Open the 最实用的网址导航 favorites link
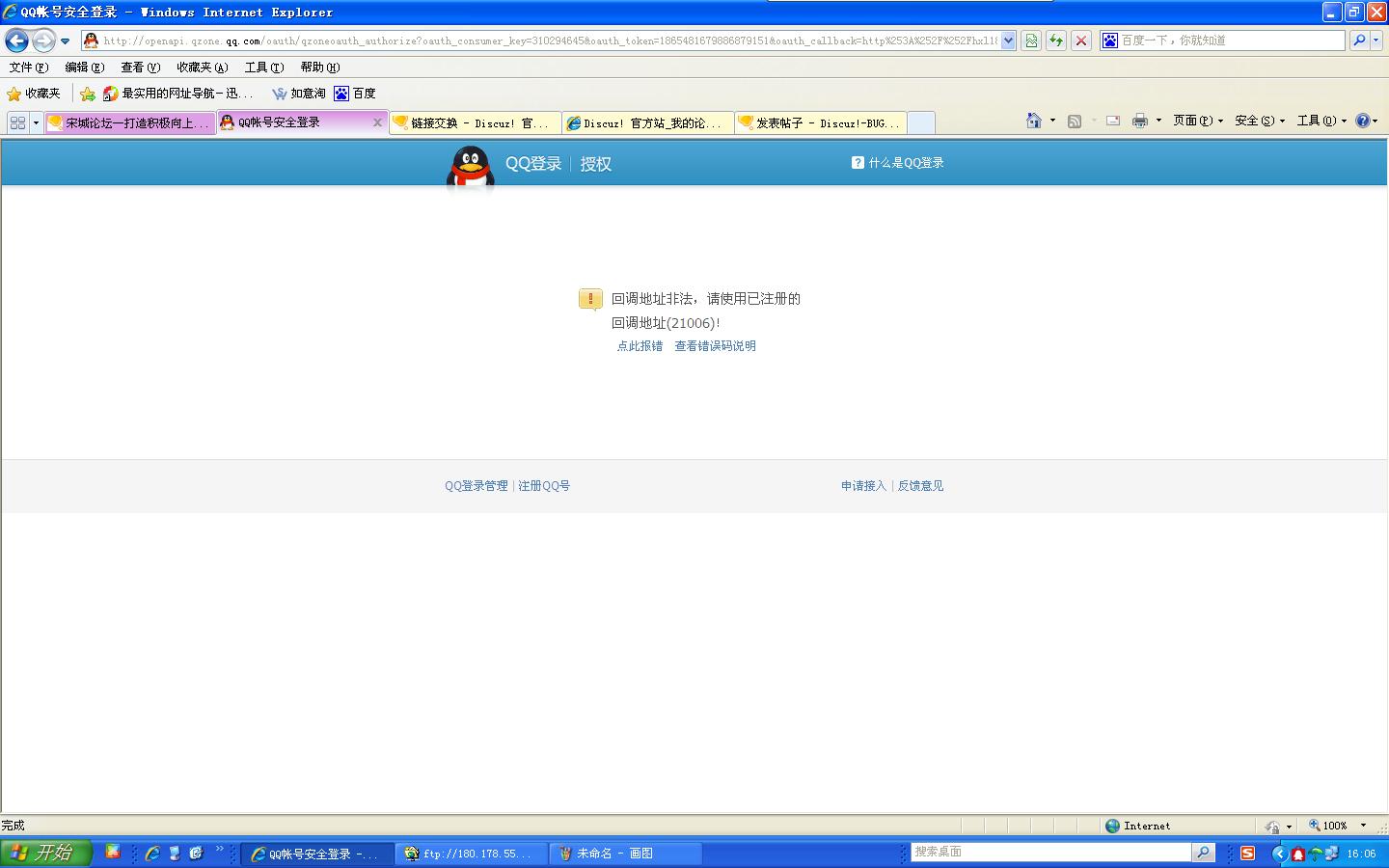Image resolution: width=1389 pixels, height=868 pixels. tap(177, 94)
